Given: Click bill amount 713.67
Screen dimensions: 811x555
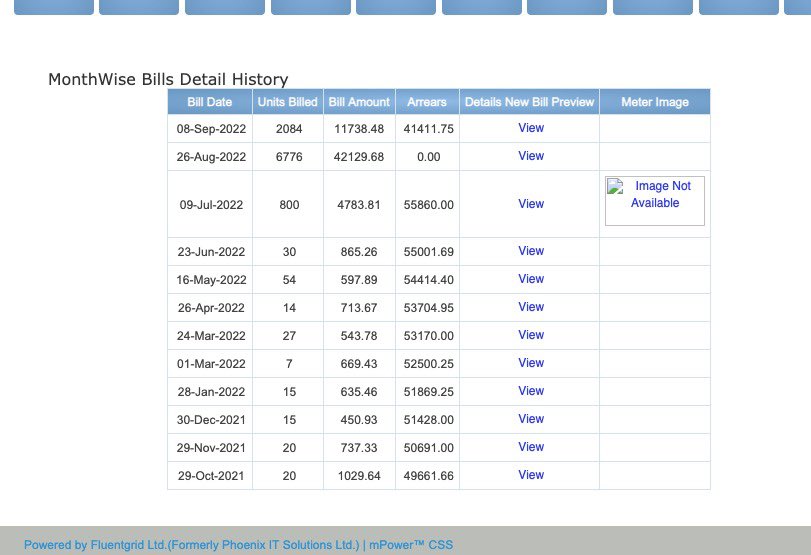Looking at the screenshot, I should [359, 308].
